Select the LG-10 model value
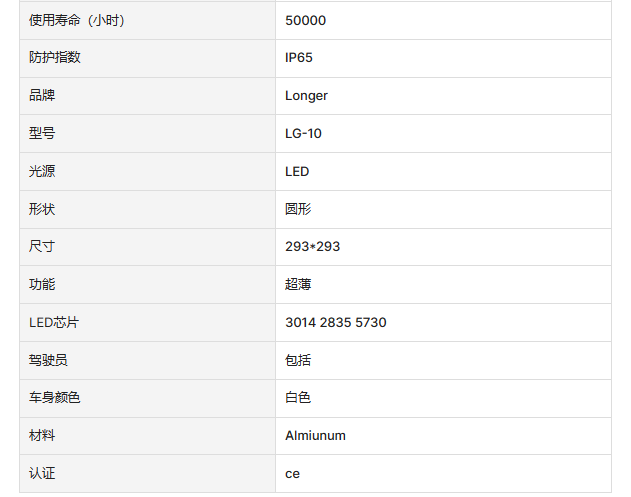This screenshot has height=497, width=631. click(303, 133)
